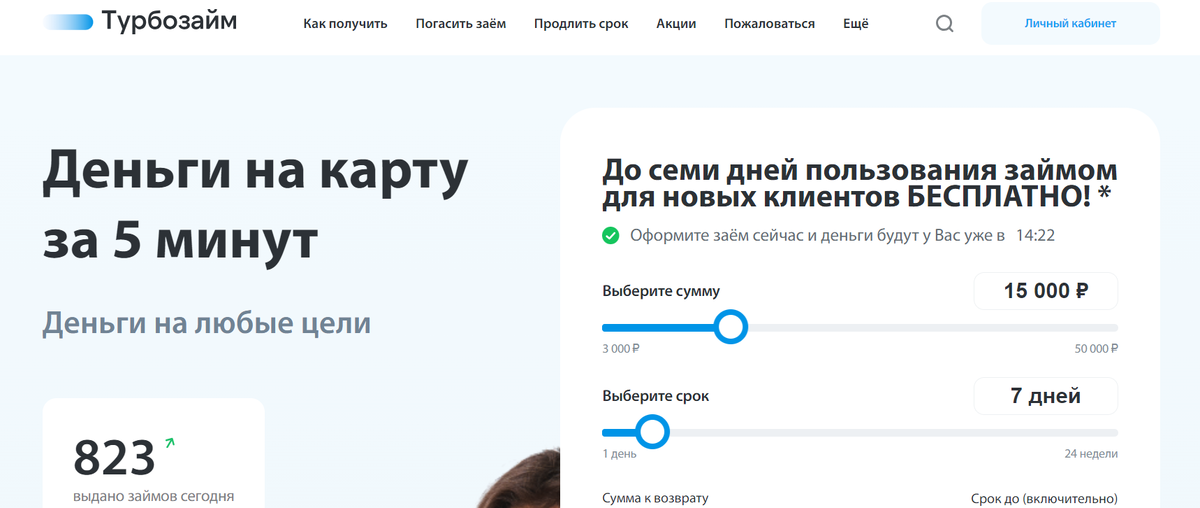Click the Турбозайм logo

pos(140,21)
